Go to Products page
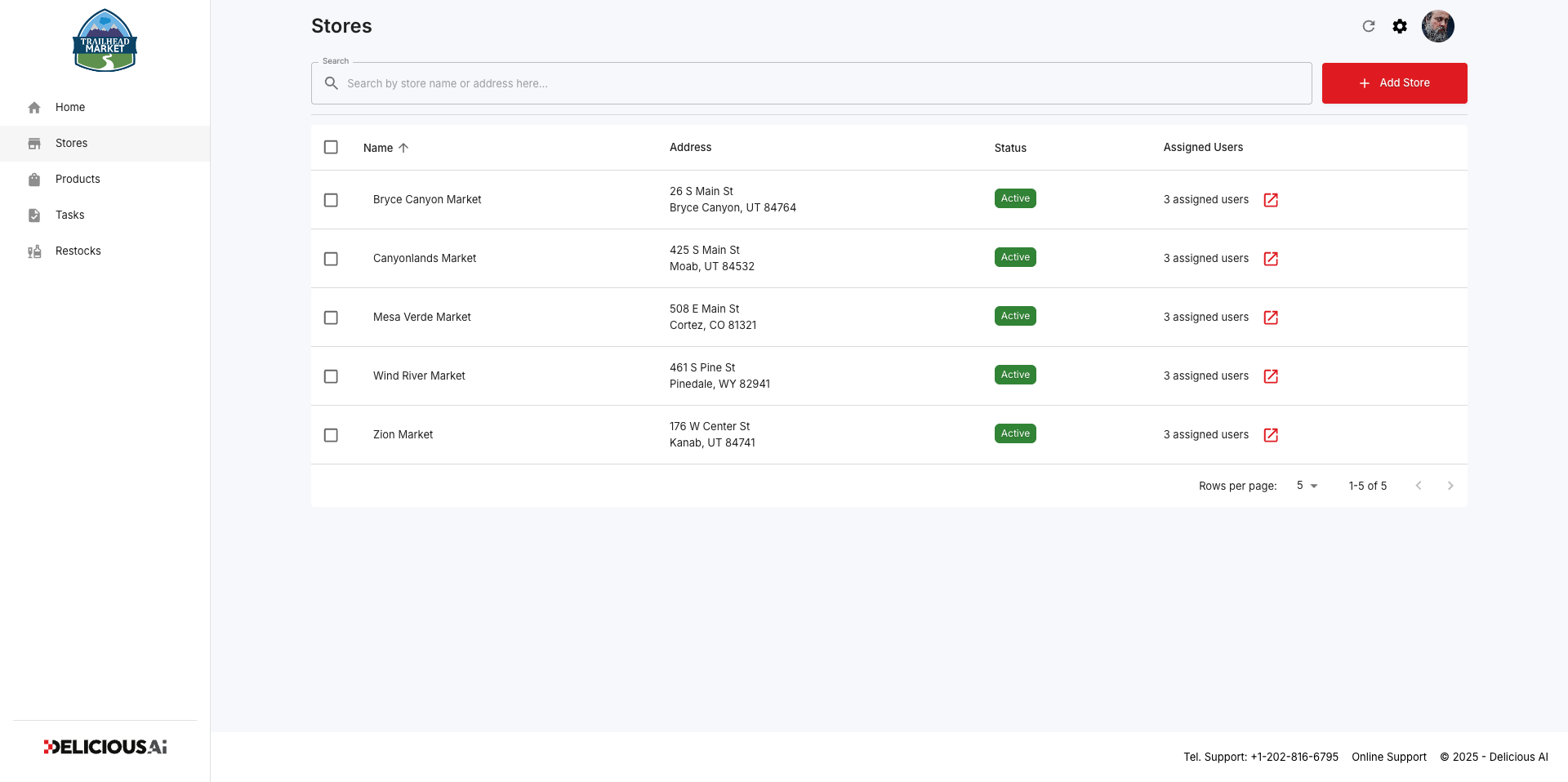This screenshot has height=782, width=1568. (105, 180)
